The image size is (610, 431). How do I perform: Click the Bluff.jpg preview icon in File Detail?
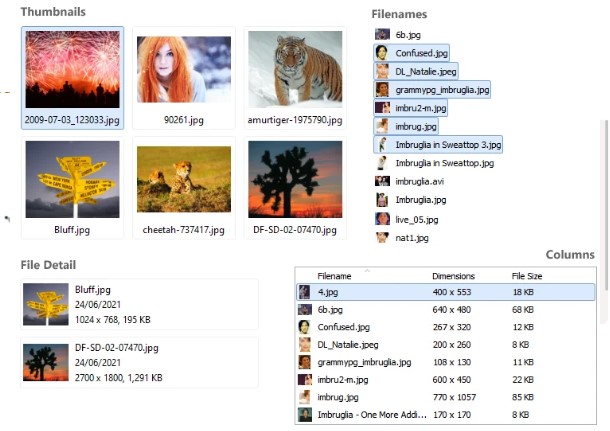[x=46, y=305]
